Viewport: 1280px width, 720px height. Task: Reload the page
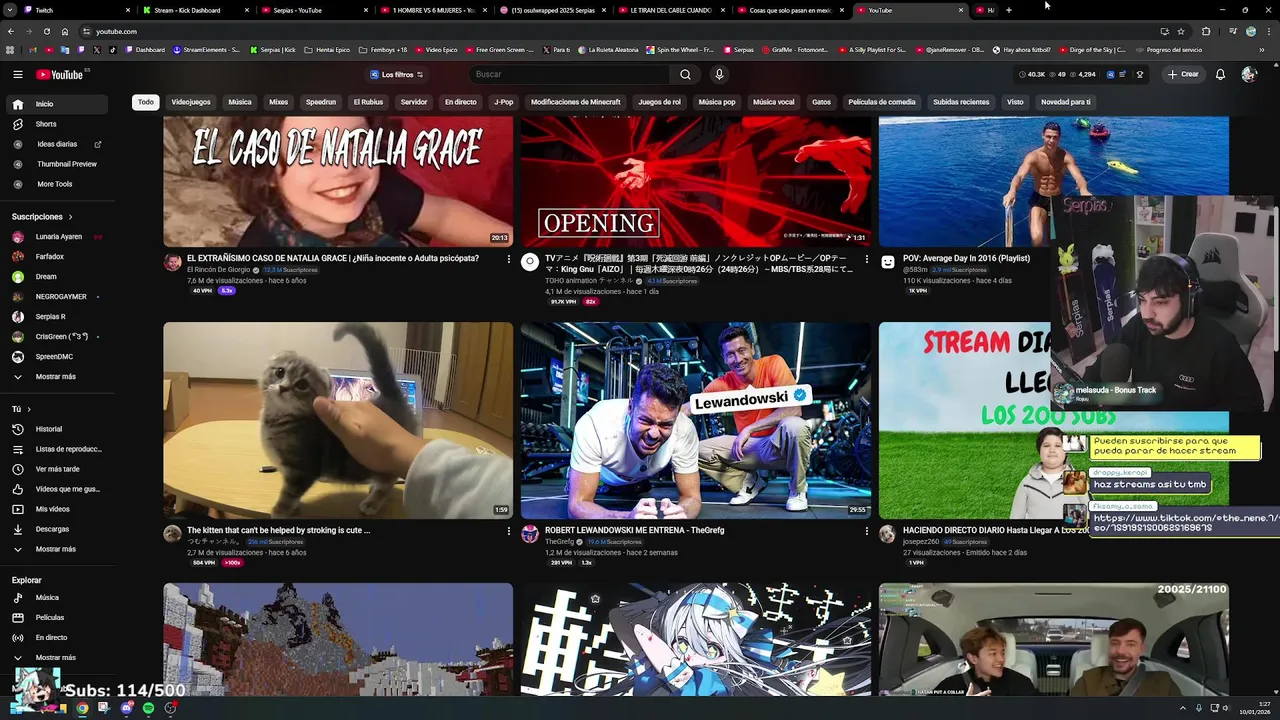click(x=47, y=31)
